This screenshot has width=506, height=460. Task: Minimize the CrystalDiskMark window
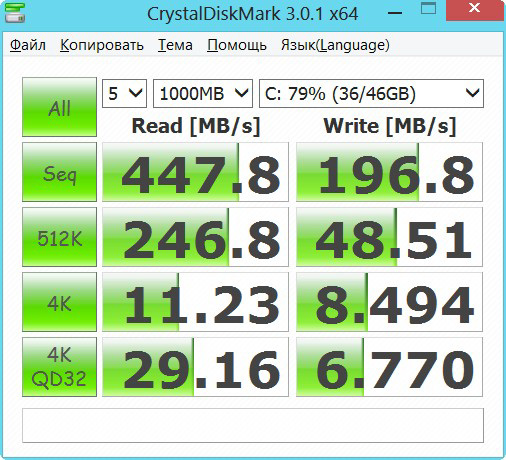[395, 13]
